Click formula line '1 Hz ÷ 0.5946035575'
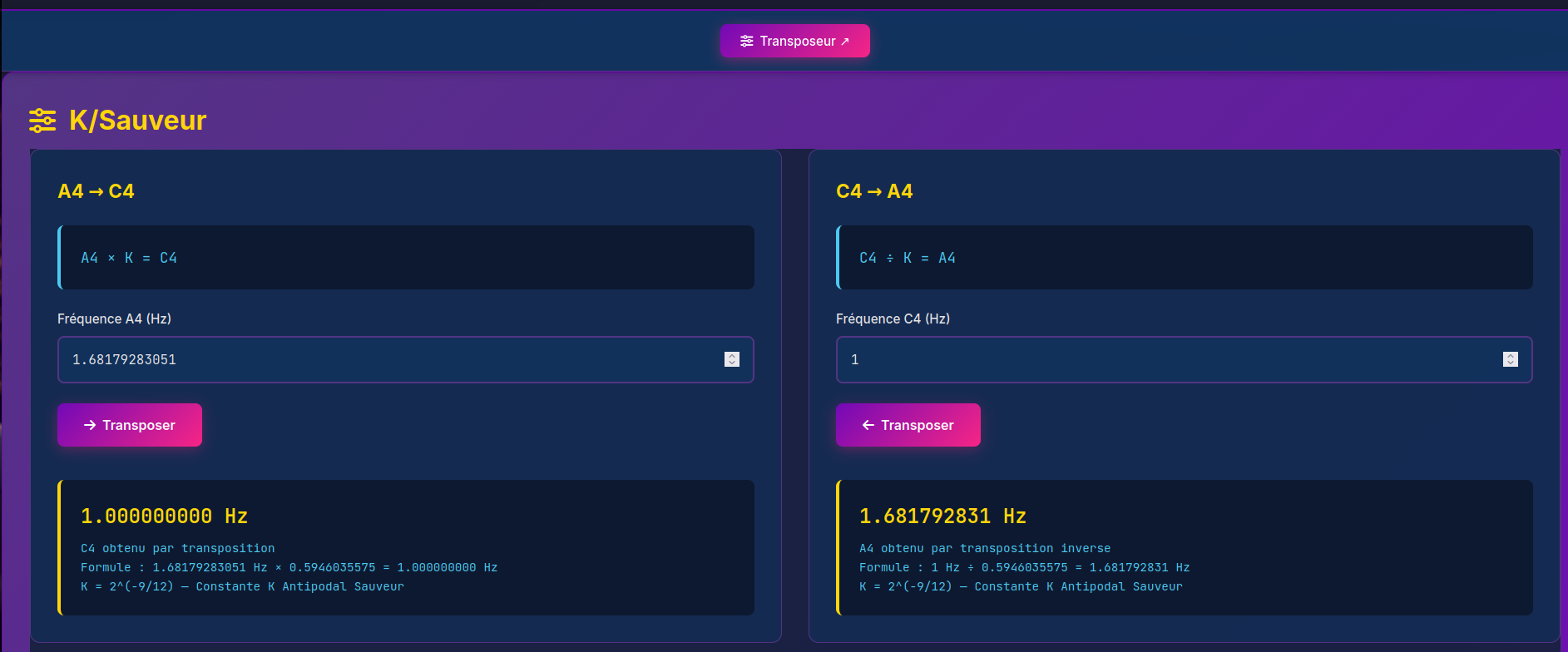Screen dimensions: 1568x652 1025,567
